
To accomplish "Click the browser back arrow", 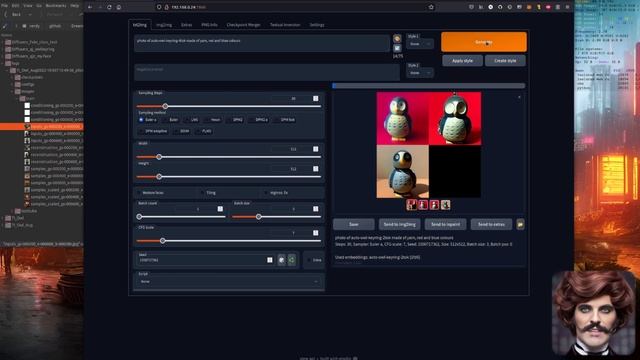I will [90, 7].
